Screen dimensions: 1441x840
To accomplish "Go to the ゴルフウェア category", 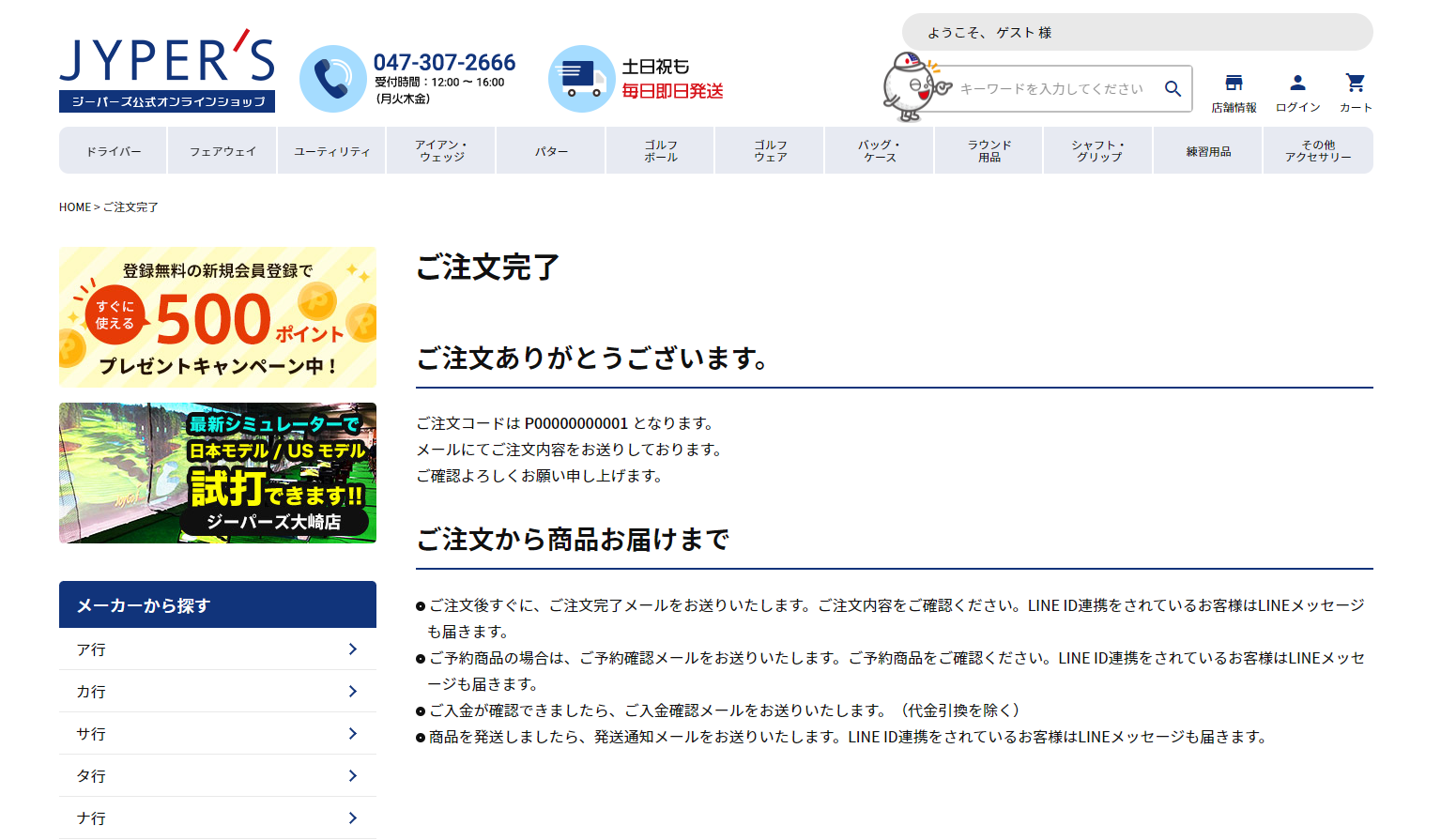I will [770, 151].
